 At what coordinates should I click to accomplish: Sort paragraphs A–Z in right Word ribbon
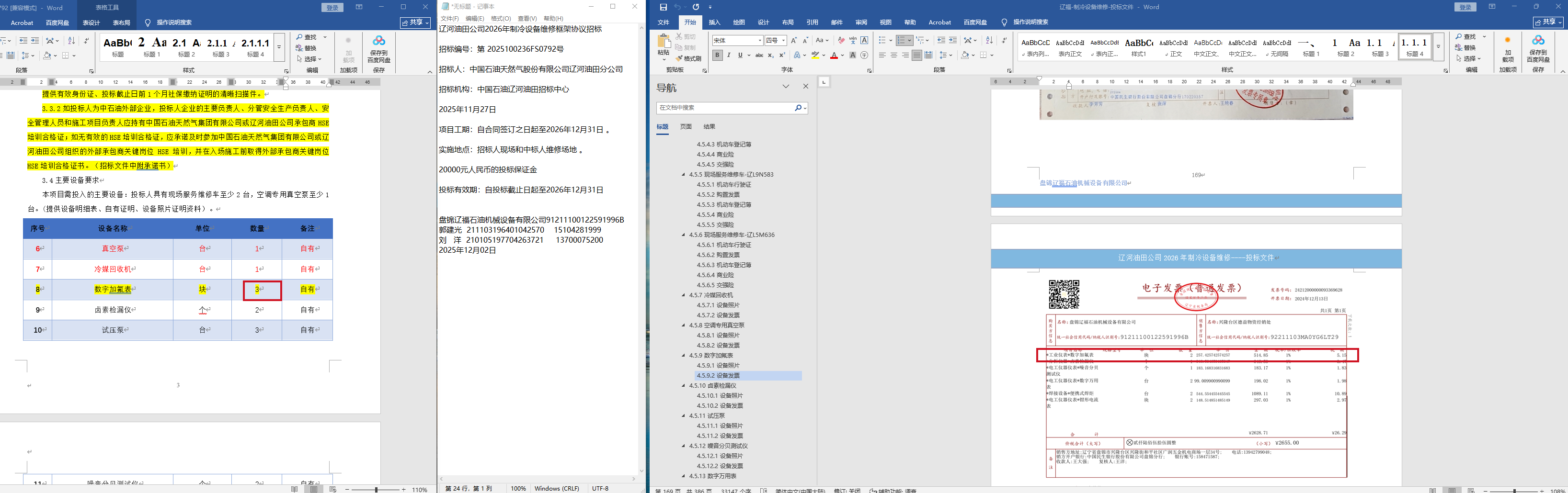click(989, 40)
